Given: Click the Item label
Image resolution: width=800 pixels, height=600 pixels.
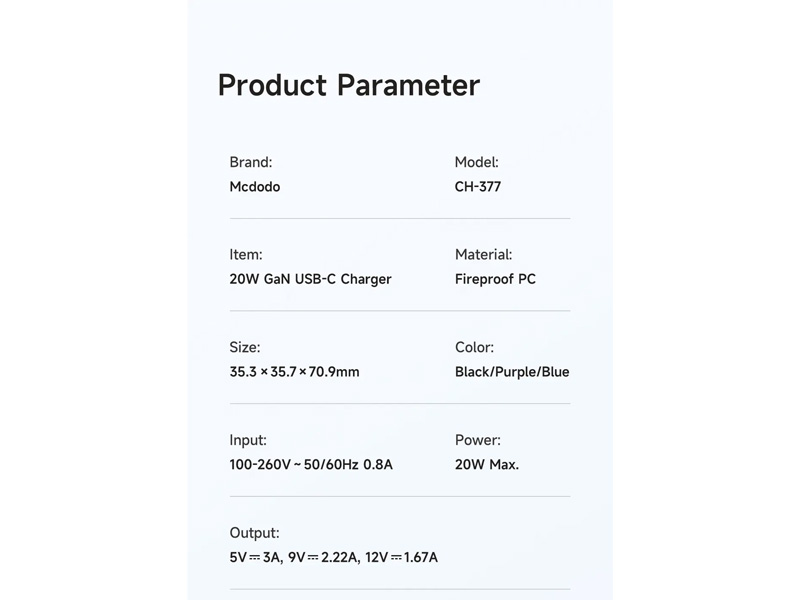Looking at the screenshot, I should tap(246, 255).
